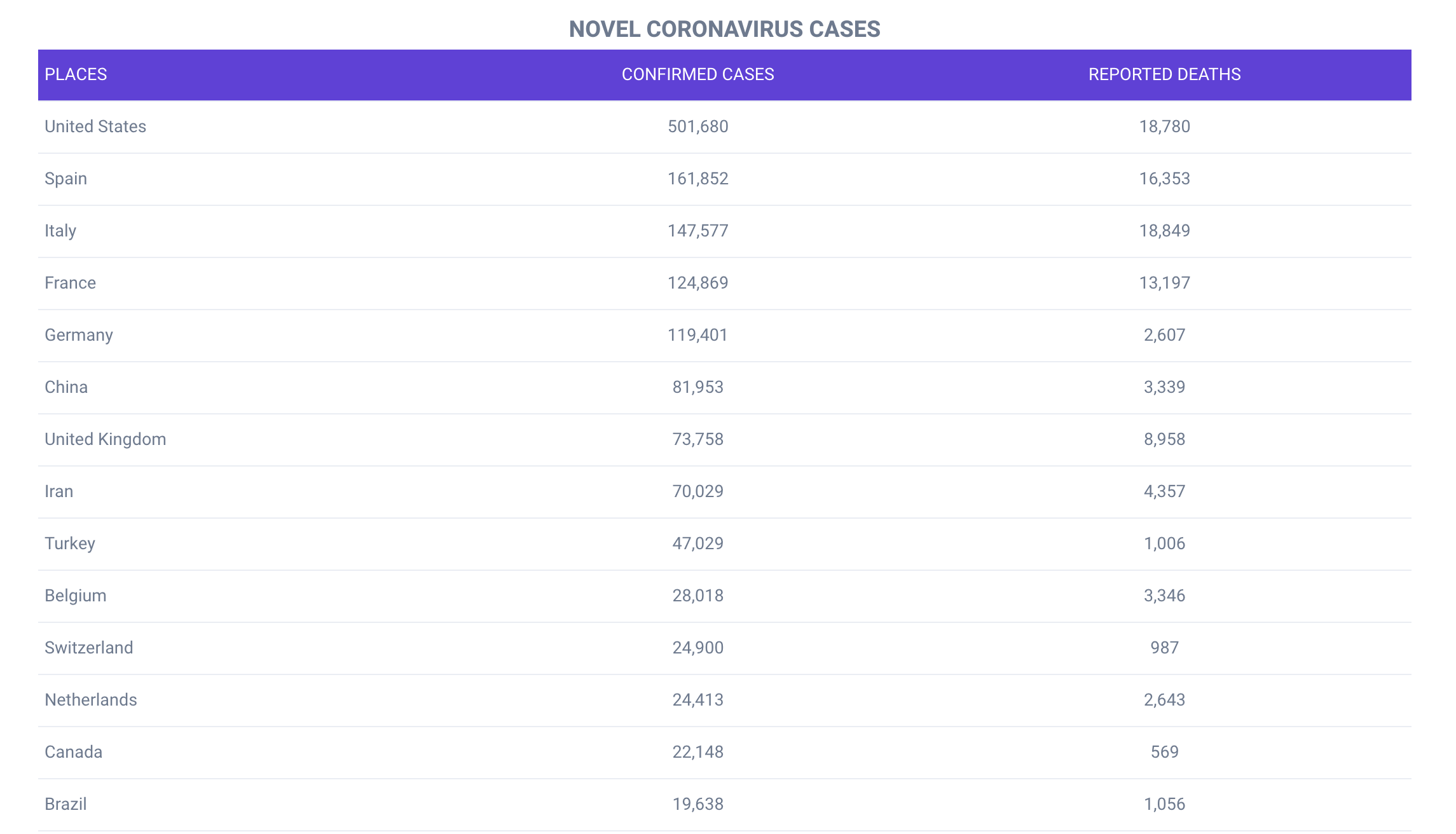This screenshot has width=1456, height=834.
Task: Select the United Kingdom row name
Action: pyautogui.click(x=105, y=439)
